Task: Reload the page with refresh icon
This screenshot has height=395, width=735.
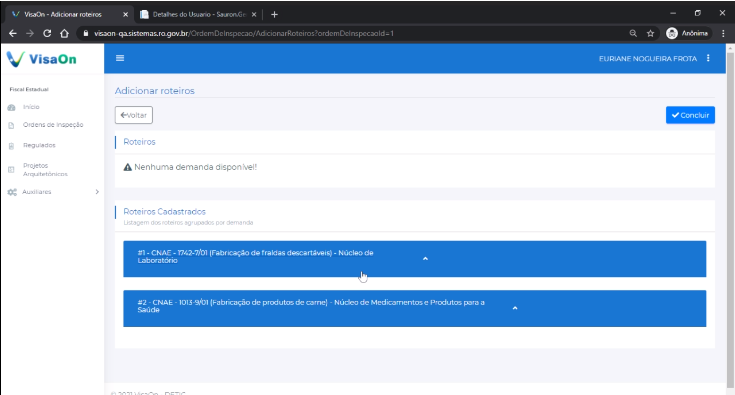Action: (47, 33)
